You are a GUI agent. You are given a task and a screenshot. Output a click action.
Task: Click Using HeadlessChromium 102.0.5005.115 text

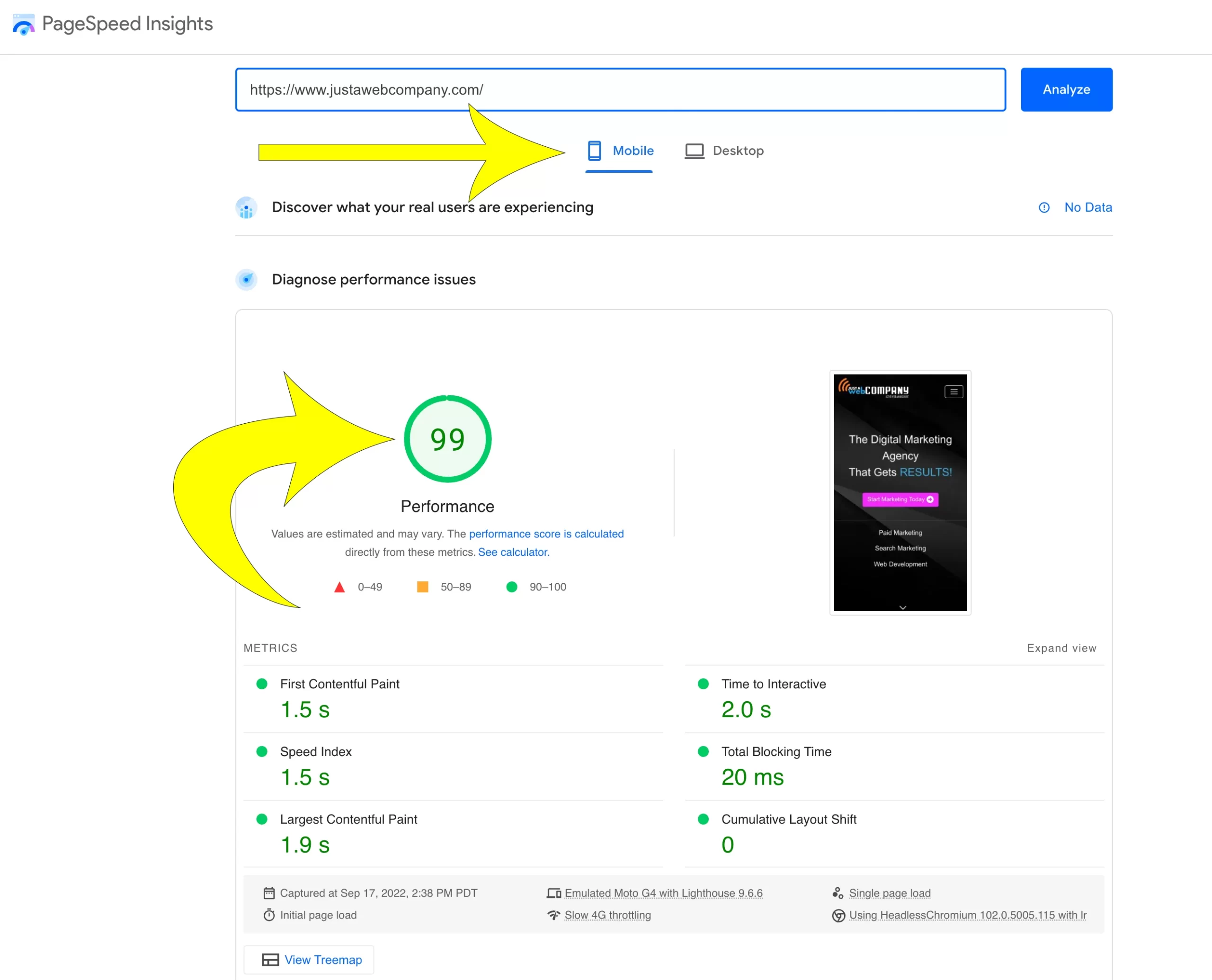968,915
